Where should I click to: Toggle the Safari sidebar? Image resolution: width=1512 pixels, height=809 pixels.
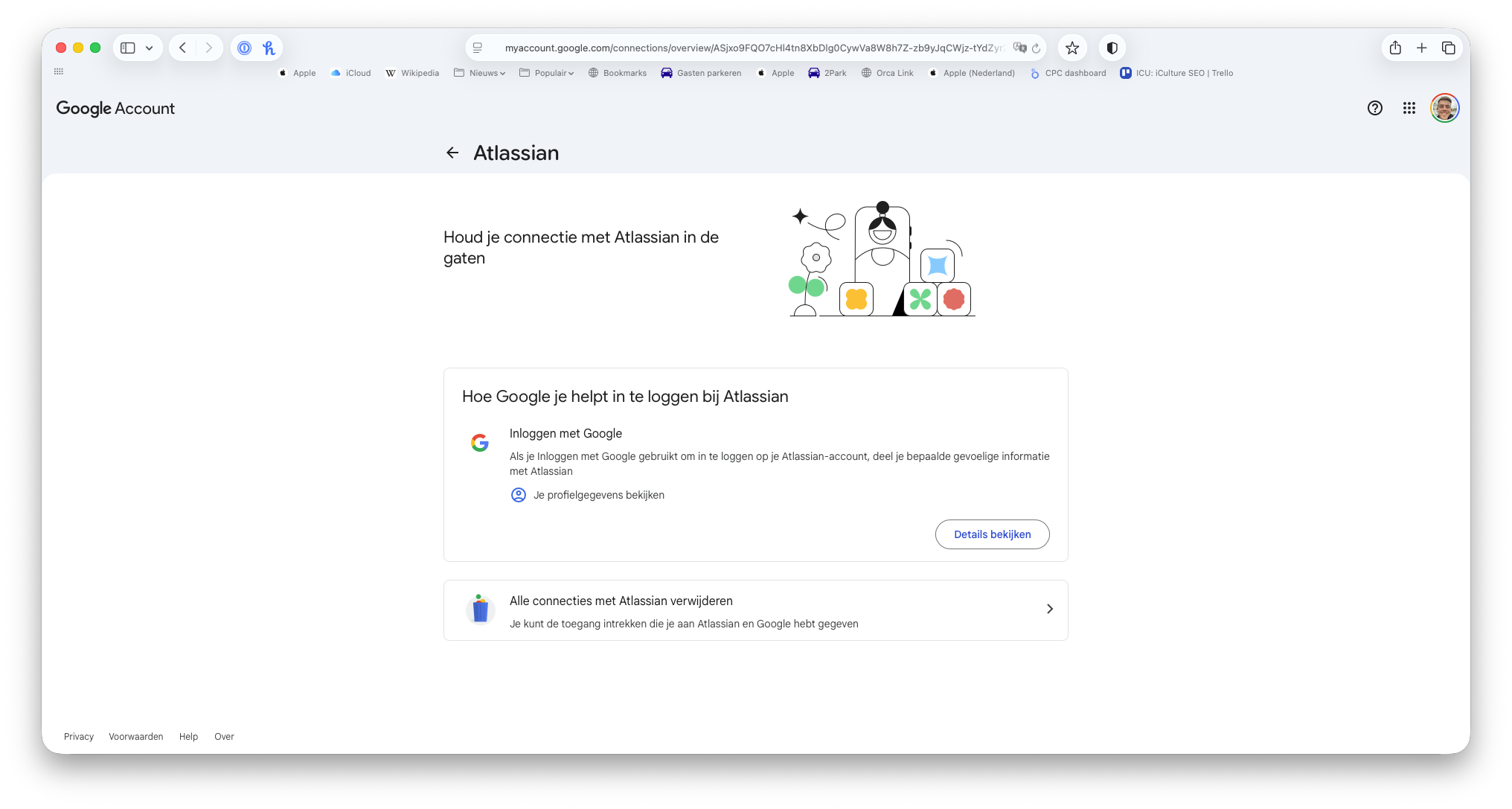(x=128, y=48)
